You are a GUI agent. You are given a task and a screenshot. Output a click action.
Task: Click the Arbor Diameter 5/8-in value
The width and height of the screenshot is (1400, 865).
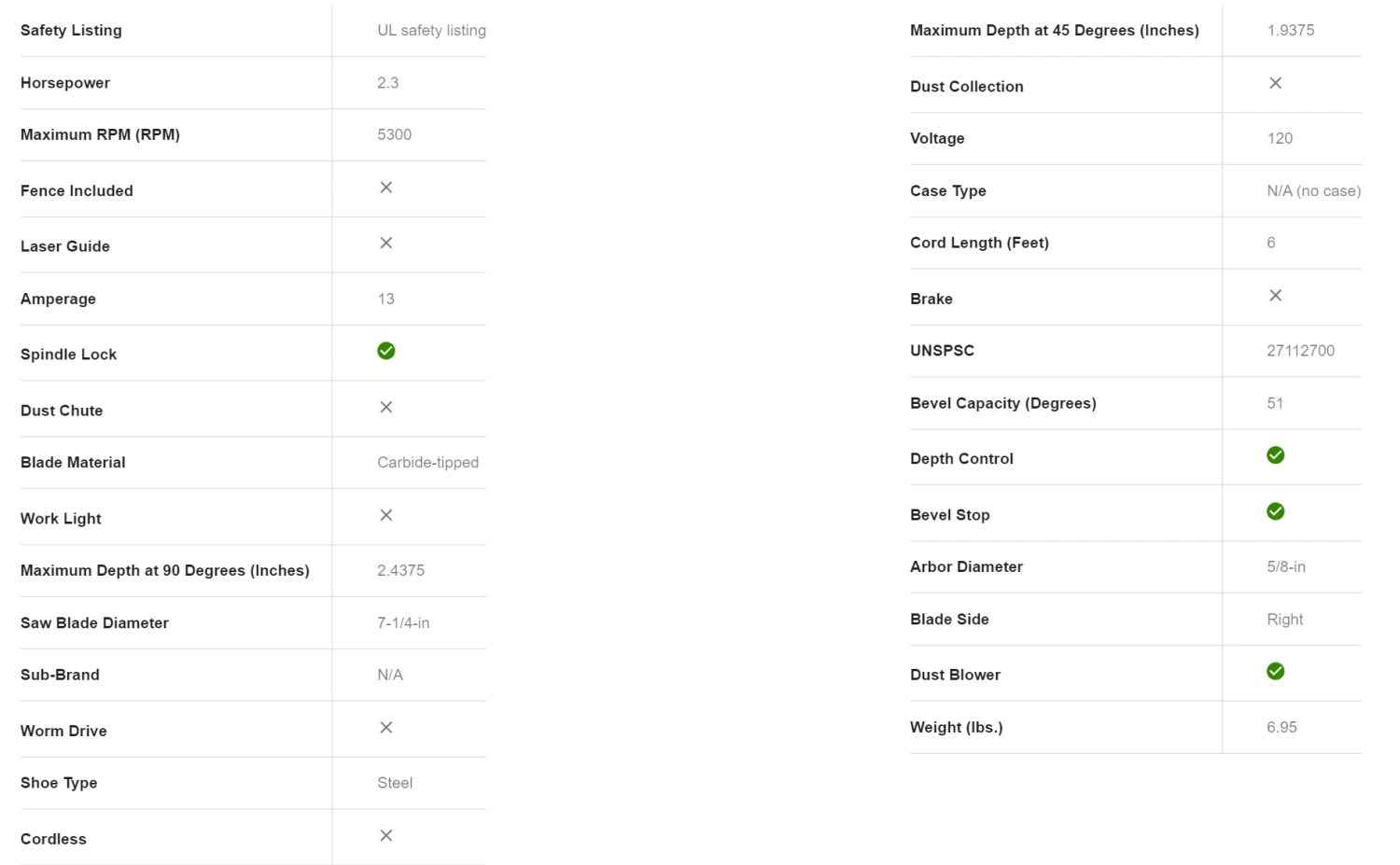[x=1286, y=567]
